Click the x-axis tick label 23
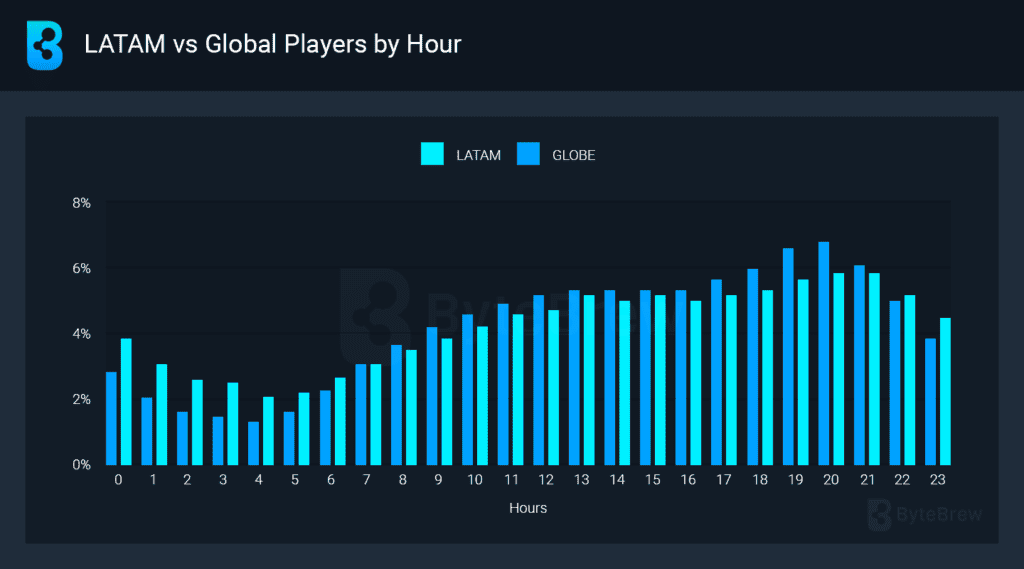Image resolution: width=1024 pixels, height=569 pixels. 936,481
